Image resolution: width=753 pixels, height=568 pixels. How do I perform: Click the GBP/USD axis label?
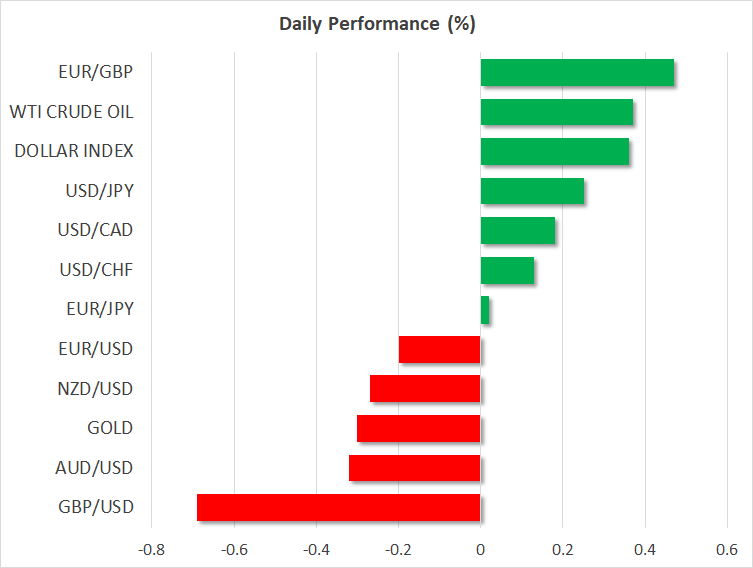(95, 507)
